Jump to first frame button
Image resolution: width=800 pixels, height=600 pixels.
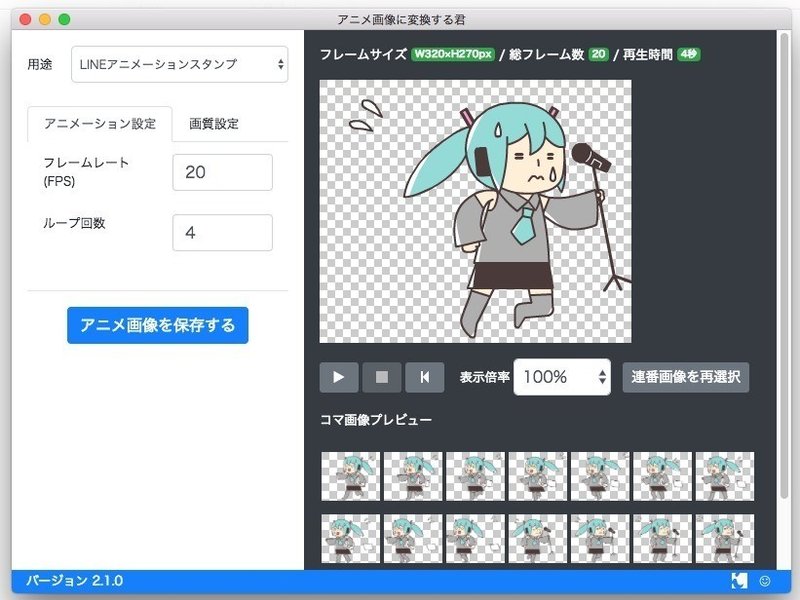pyautogui.click(x=424, y=377)
